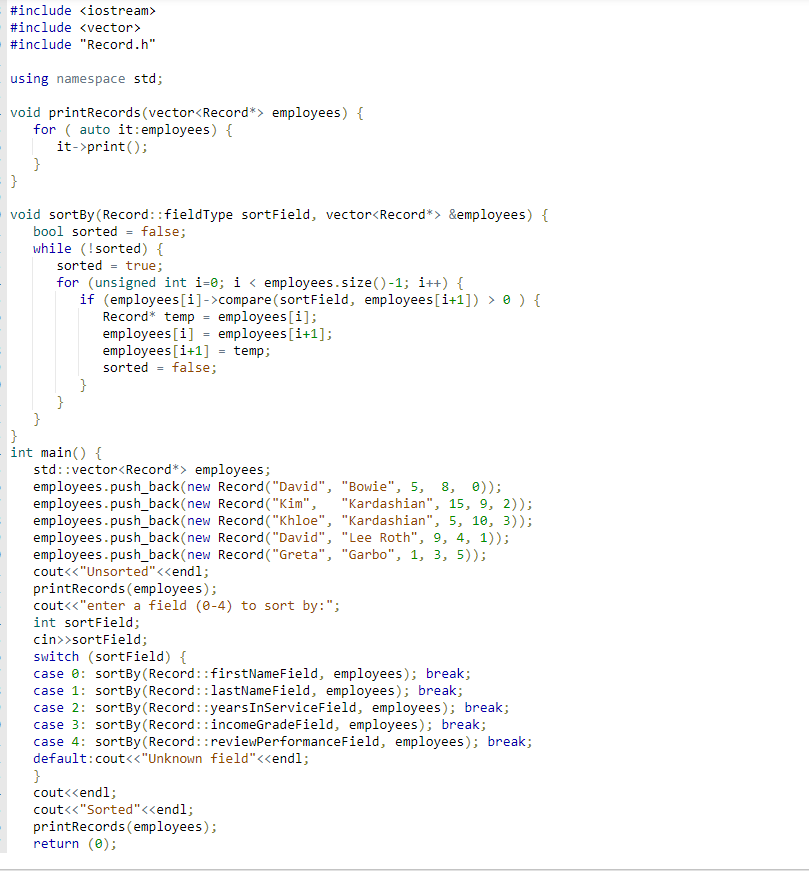Click the gutter marker on the cin>>sortField line
Screen dimensions: 809x871
(x=5, y=639)
